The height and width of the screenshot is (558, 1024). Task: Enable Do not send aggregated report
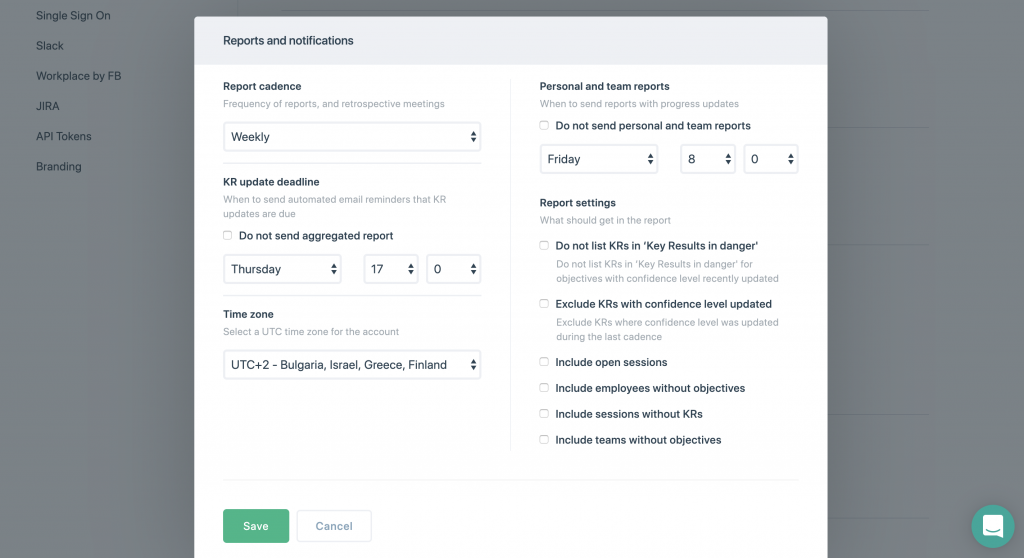[227, 235]
